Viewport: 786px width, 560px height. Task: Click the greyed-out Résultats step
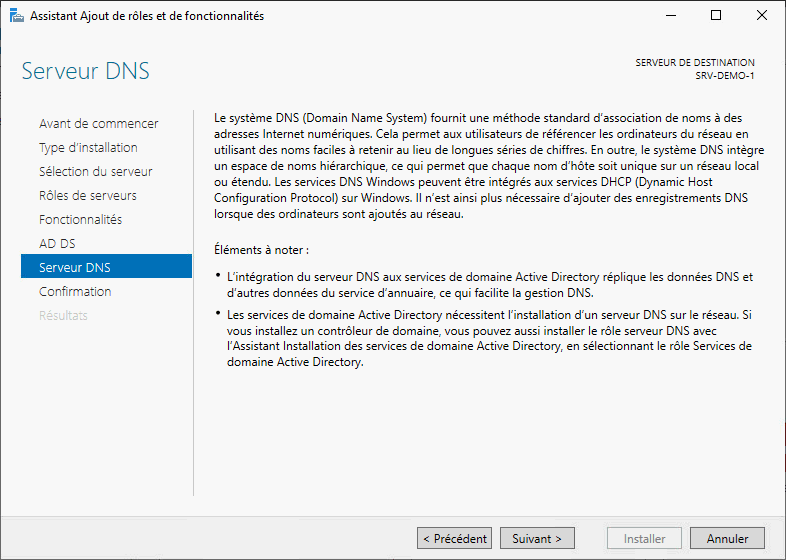click(x=63, y=316)
